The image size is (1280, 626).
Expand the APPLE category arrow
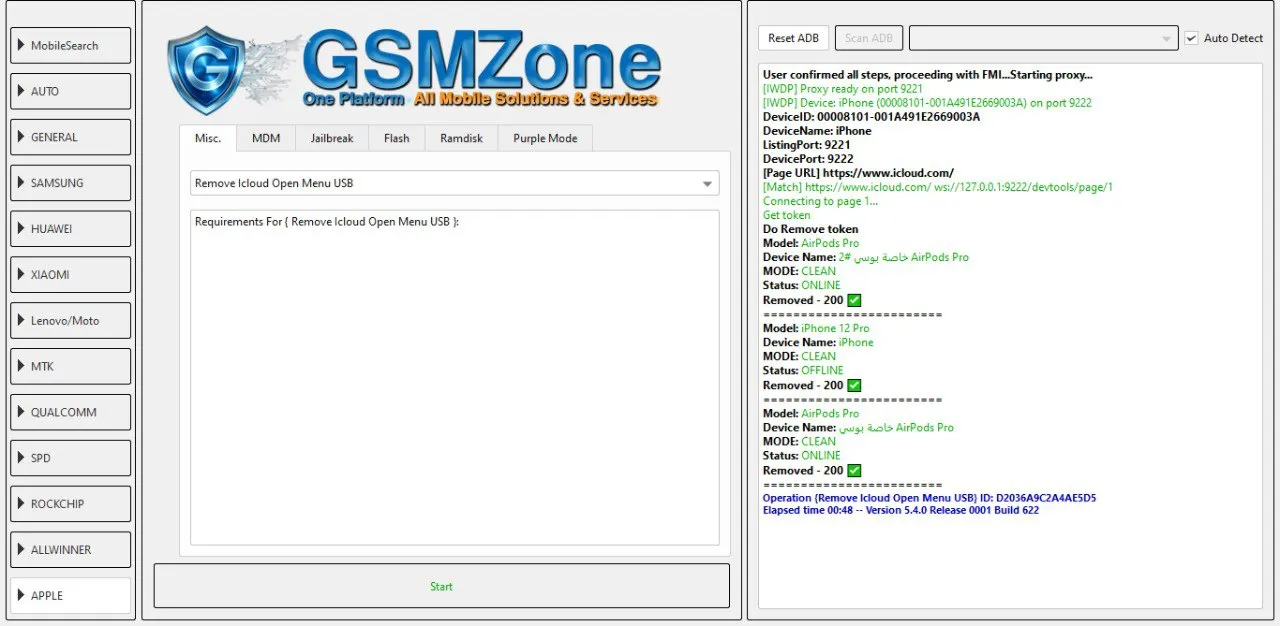pyautogui.click(x=21, y=595)
